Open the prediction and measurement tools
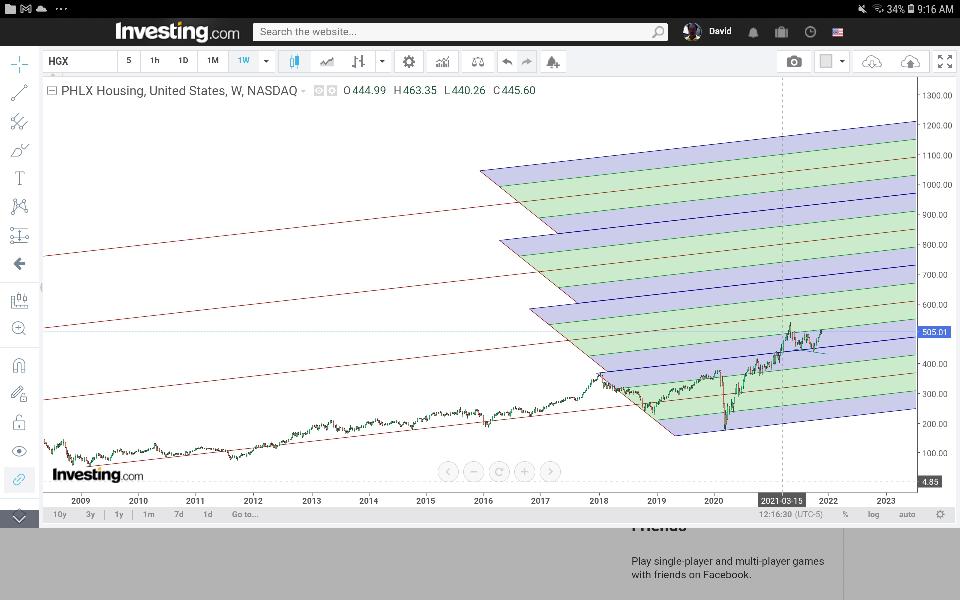Screen dimensions: 960x600 (x=19, y=235)
